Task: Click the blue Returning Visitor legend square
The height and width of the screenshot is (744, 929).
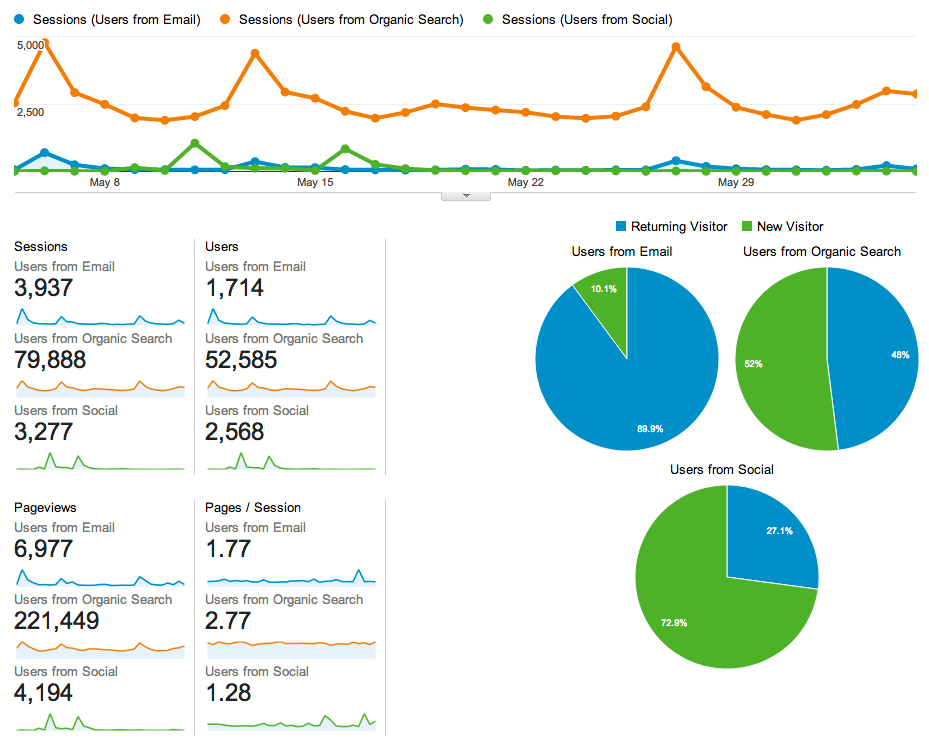Action: click(621, 227)
